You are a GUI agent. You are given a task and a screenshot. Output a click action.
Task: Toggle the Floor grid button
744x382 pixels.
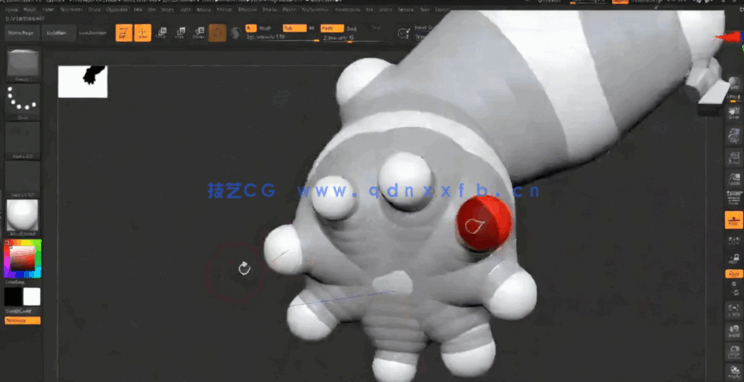734,220
